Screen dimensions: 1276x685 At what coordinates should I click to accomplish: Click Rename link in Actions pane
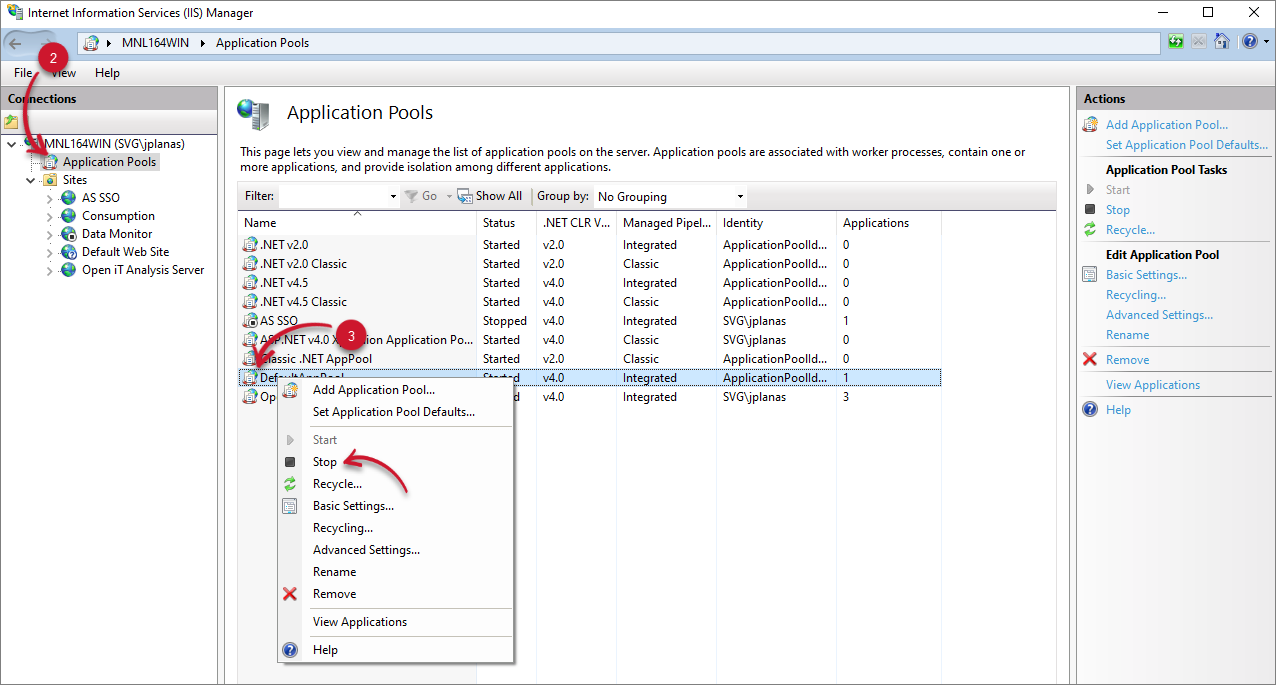click(1127, 335)
